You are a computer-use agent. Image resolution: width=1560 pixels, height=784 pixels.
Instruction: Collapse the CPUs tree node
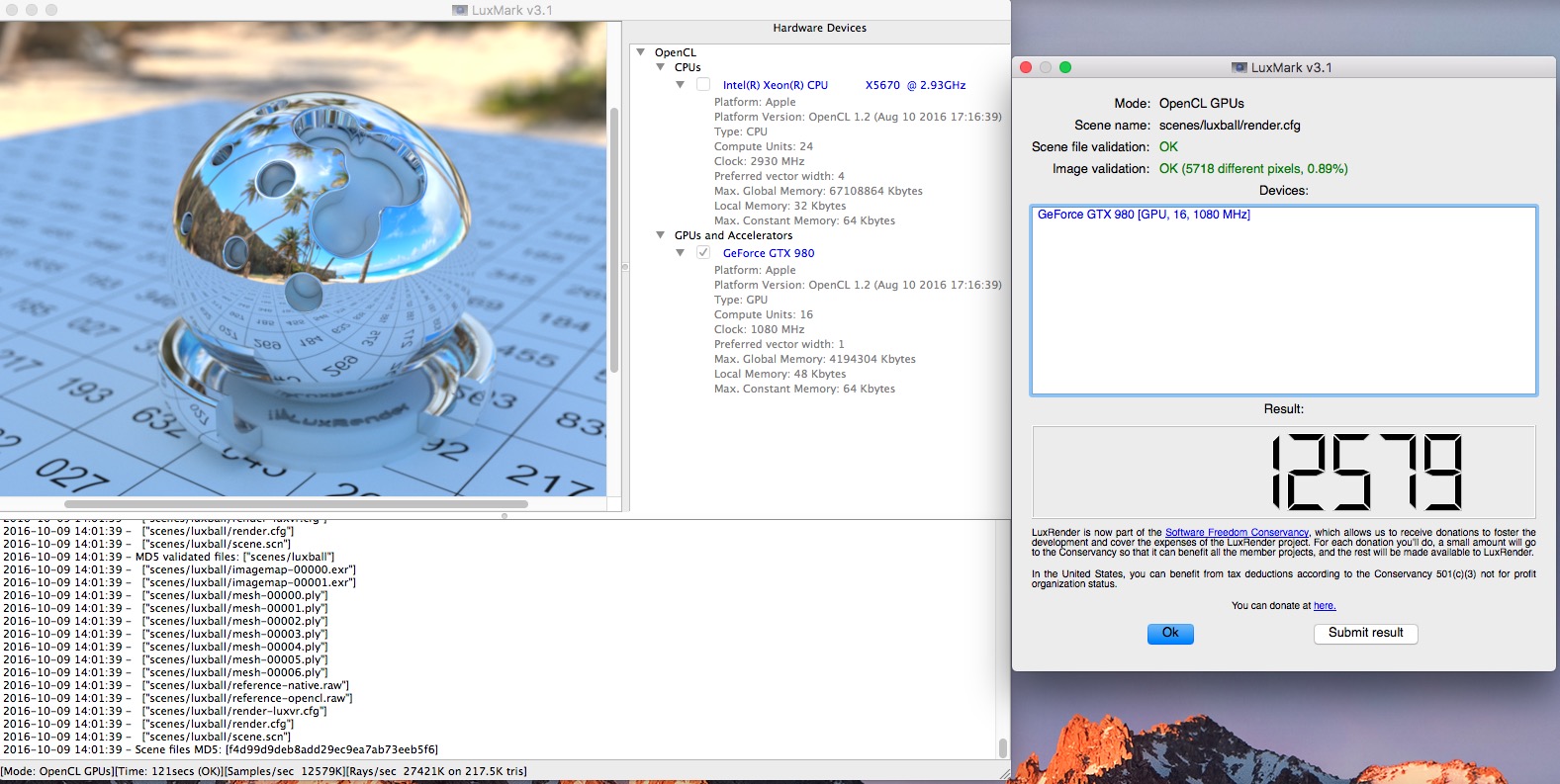(x=661, y=67)
